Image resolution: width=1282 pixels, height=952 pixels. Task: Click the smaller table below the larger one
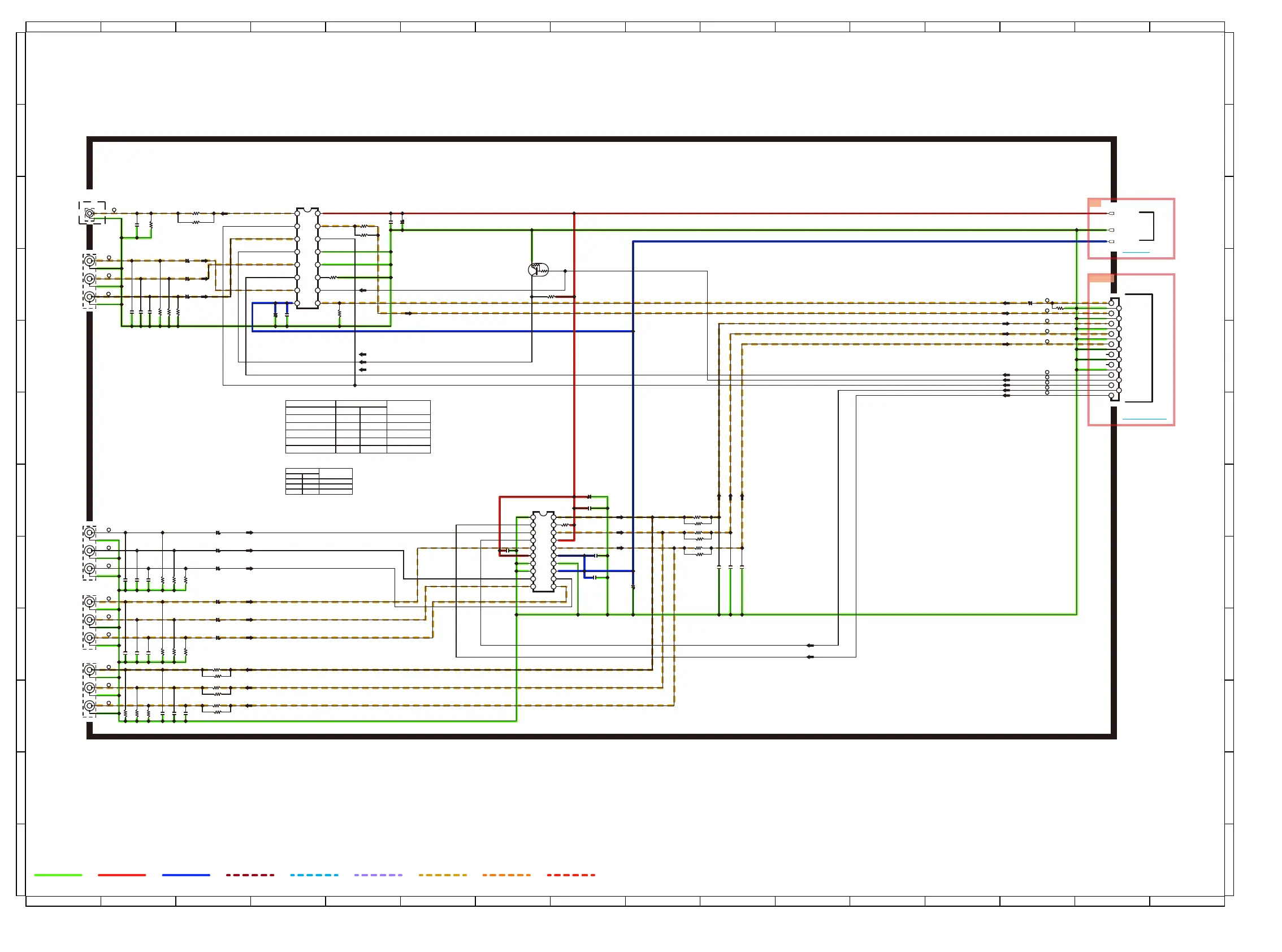(x=319, y=481)
